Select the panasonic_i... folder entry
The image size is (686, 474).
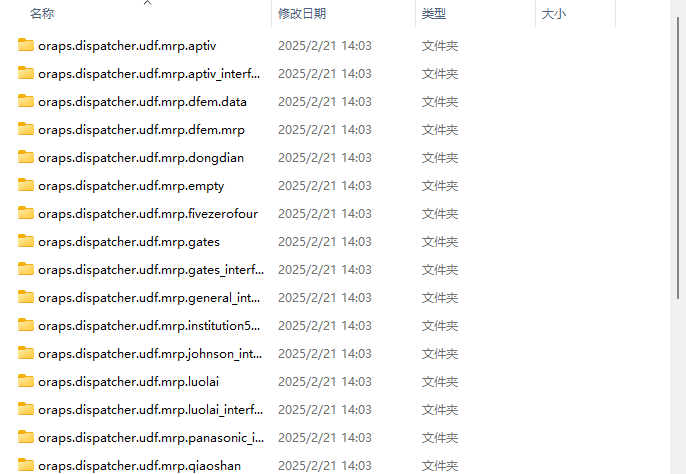(x=151, y=438)
